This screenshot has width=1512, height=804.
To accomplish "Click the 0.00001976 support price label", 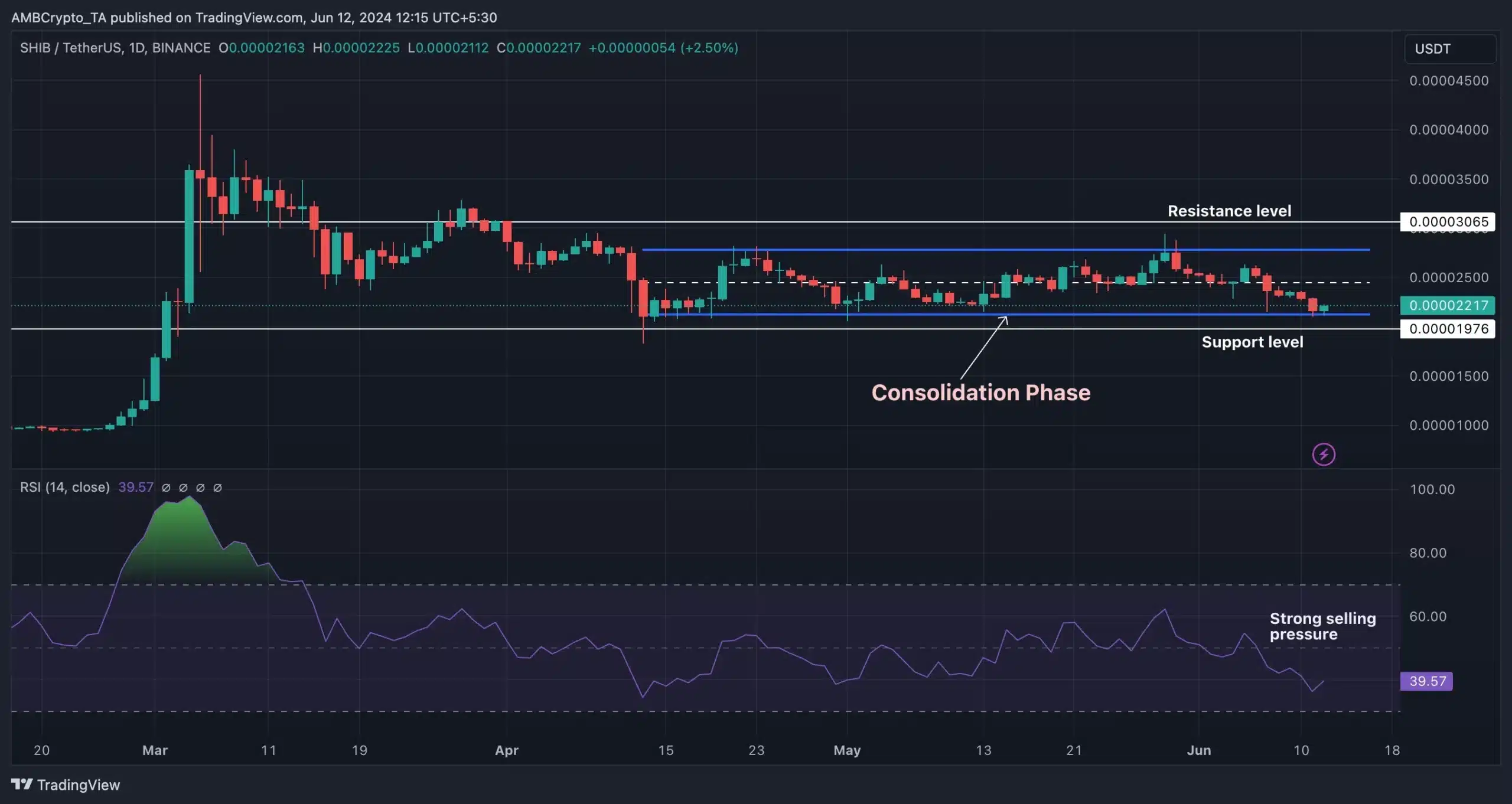I will point(1448,329).
